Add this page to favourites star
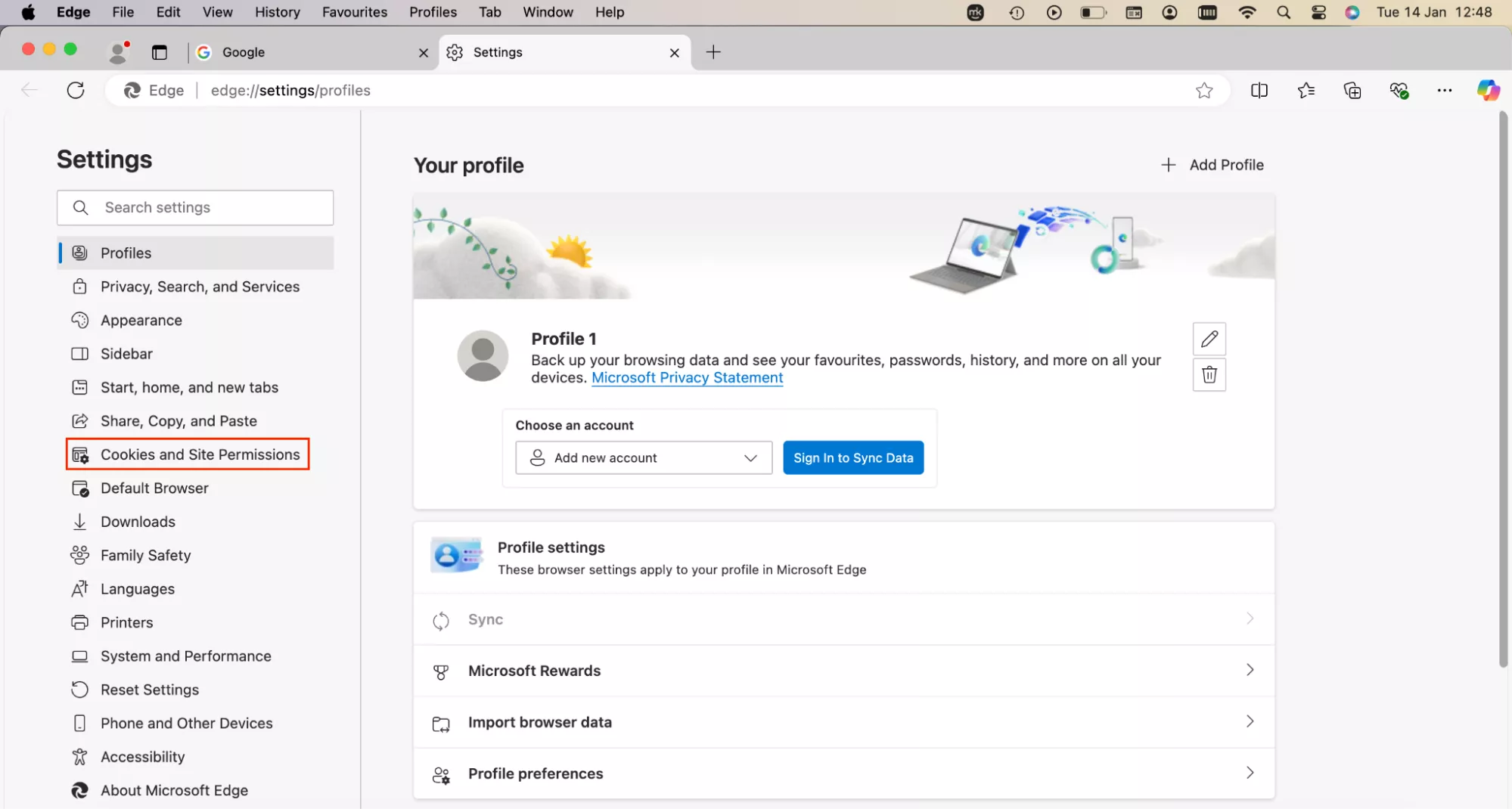The width and height of the screenshot is (1512, 809). pyautogui.click(x=1204, y=91)
